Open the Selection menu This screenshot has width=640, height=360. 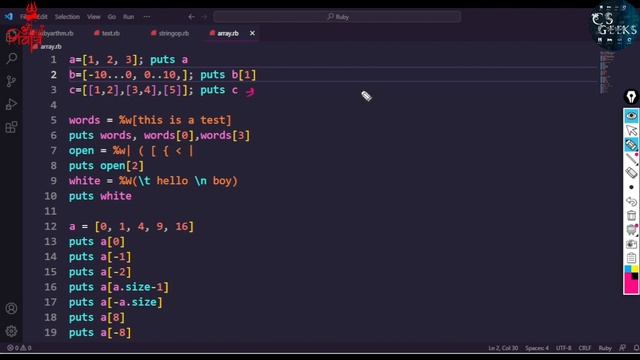[x=67, y=17]
